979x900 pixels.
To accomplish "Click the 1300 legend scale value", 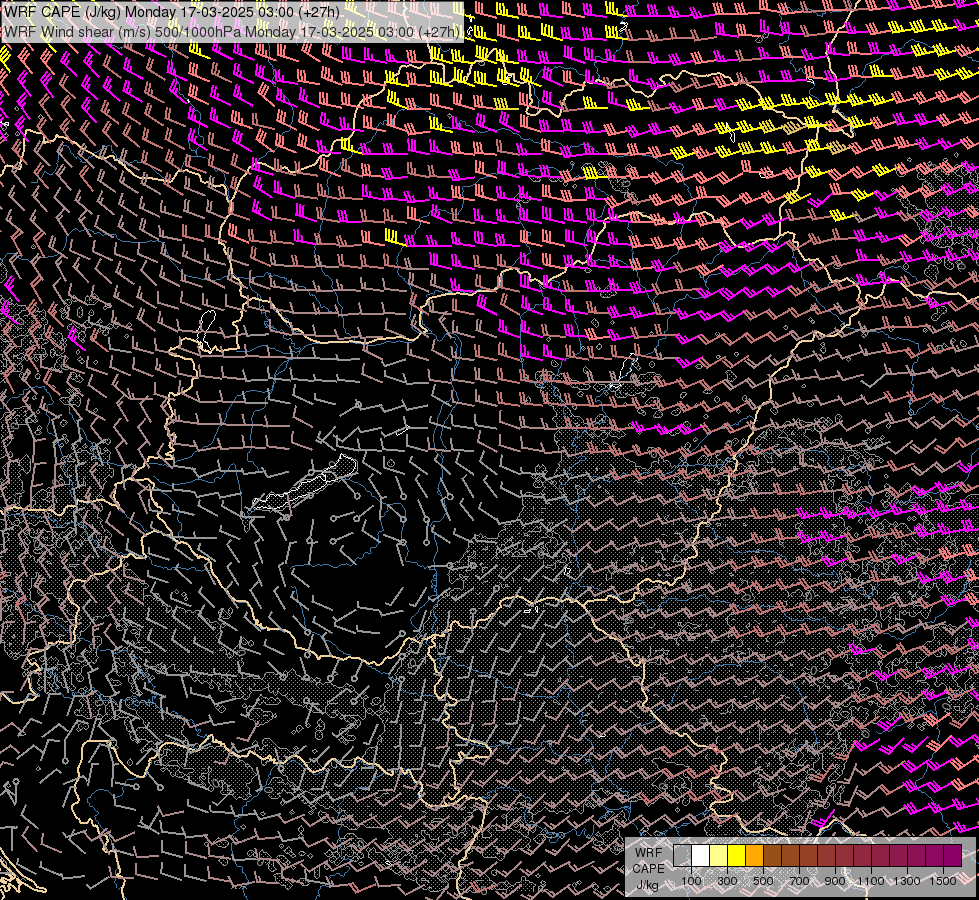I will [907, 881].
